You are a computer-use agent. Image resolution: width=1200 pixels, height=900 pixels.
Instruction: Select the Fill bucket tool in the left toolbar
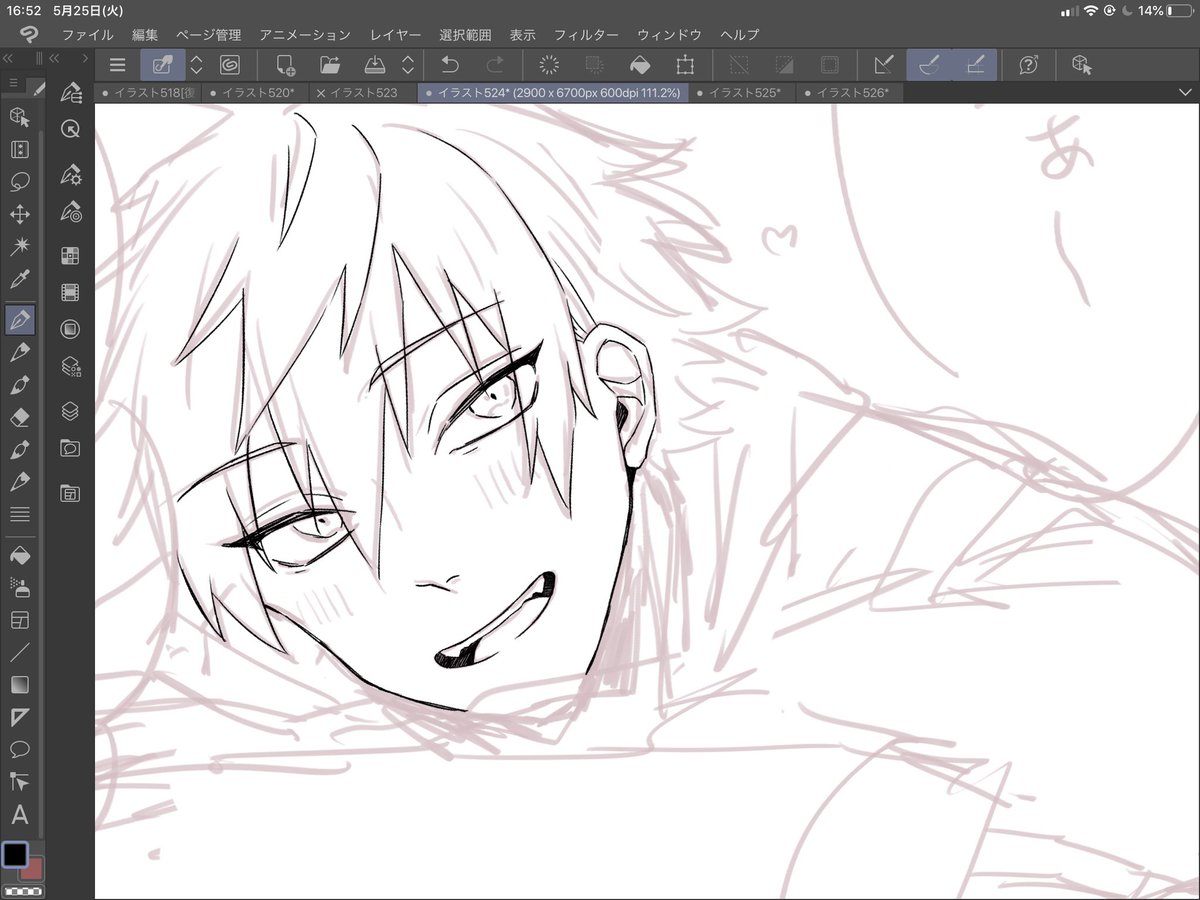click(19, 553)
